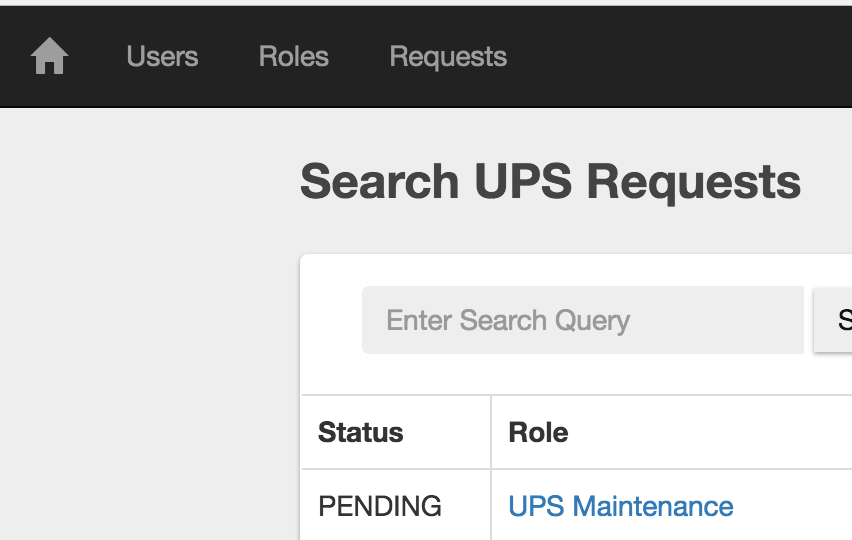Focus the Enter Search Query field

[582, 320]
